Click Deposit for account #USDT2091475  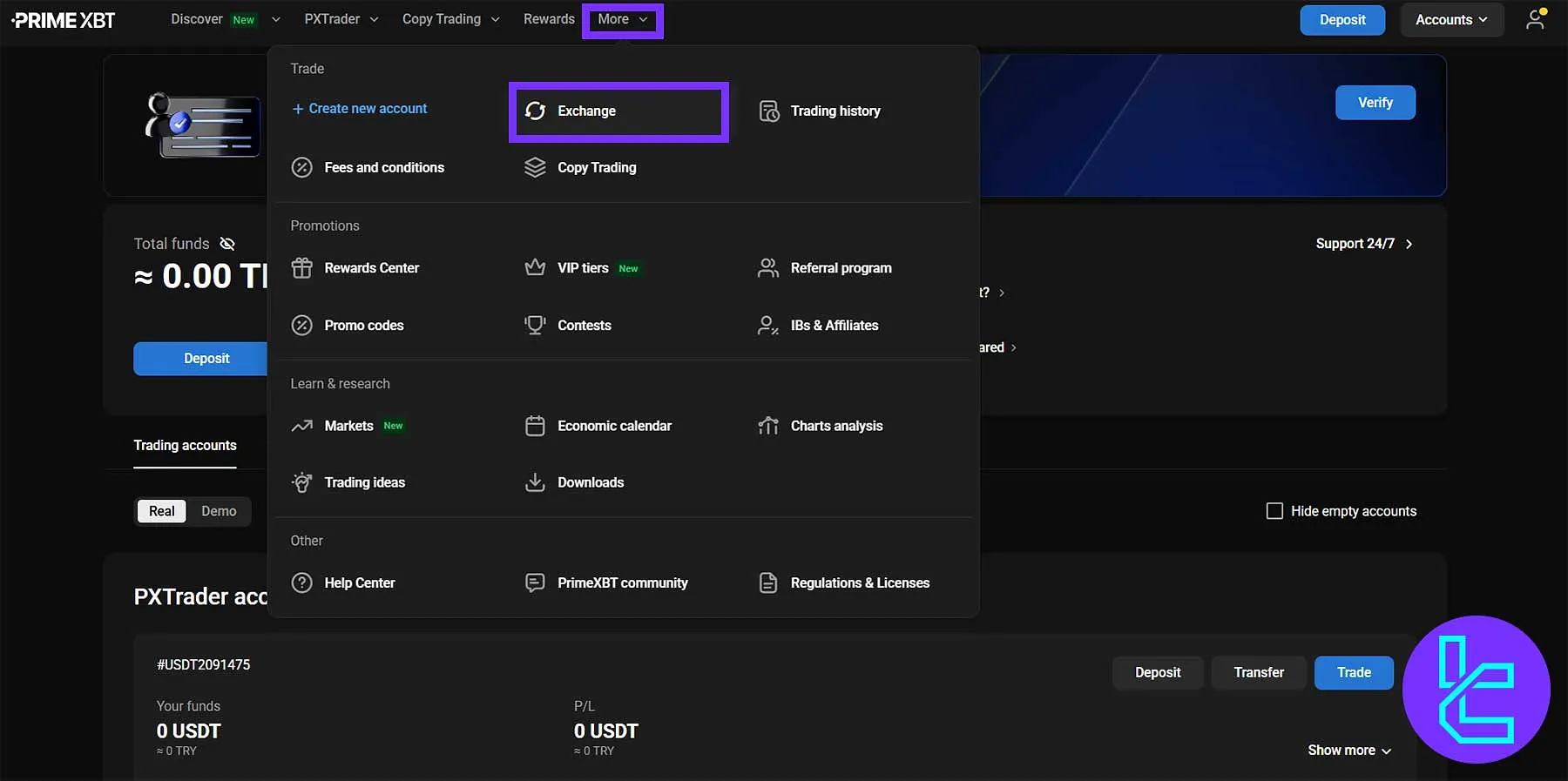(x=1158, y=672)
